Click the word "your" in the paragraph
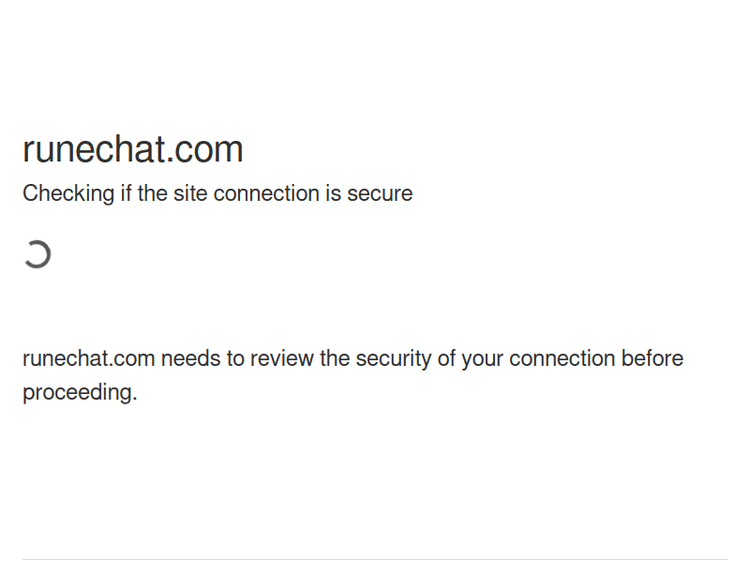Screen dimensions: 750x563 (482, 359)
